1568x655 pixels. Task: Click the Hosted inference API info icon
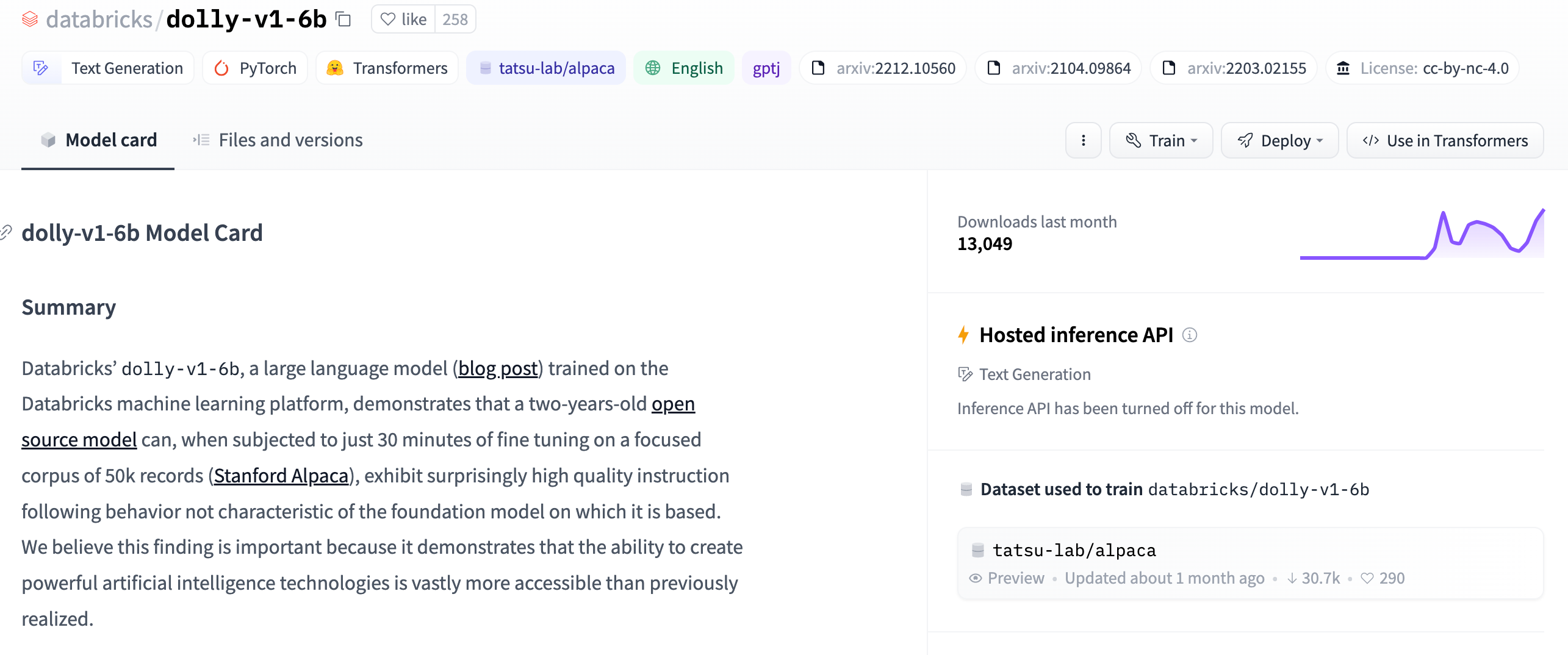click(x=1190, y=335)
